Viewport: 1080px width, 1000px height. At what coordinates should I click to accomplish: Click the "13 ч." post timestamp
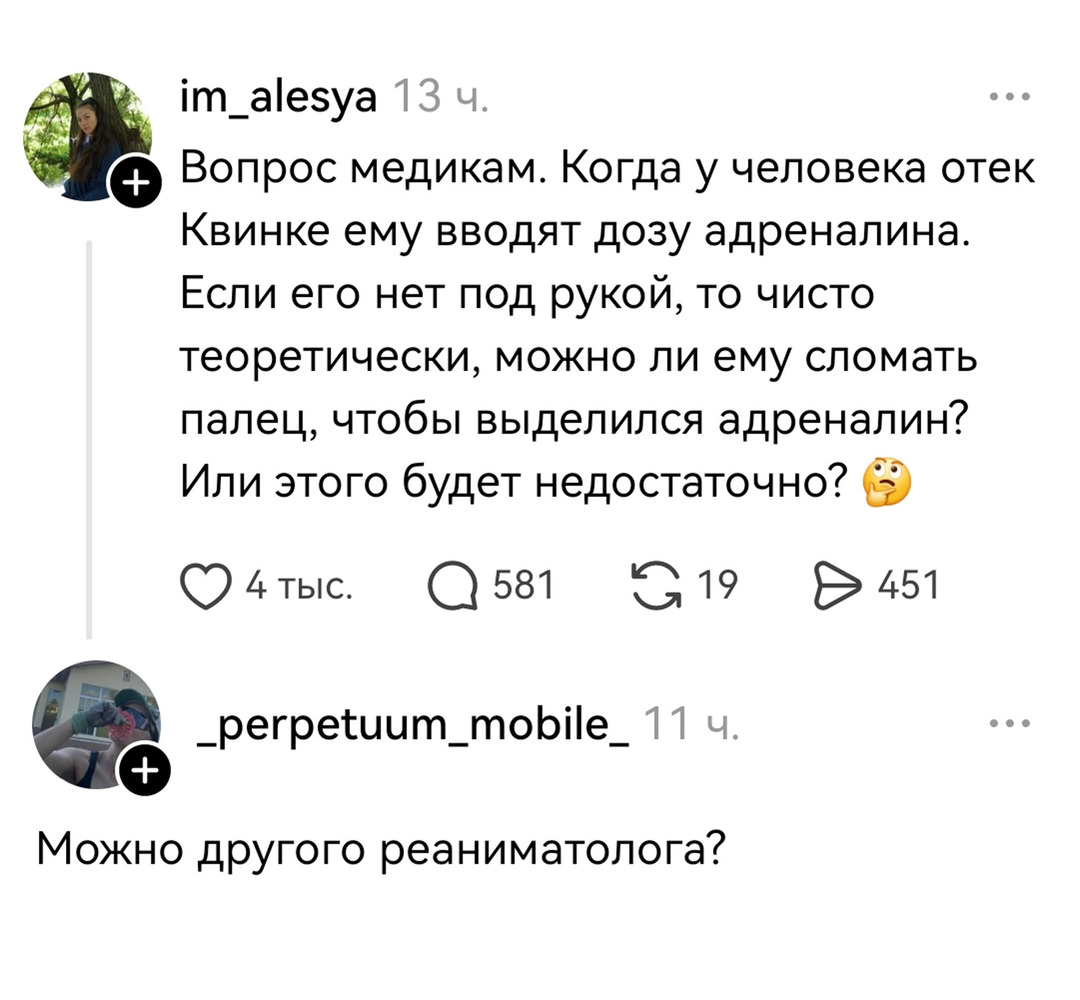point(438,98)
